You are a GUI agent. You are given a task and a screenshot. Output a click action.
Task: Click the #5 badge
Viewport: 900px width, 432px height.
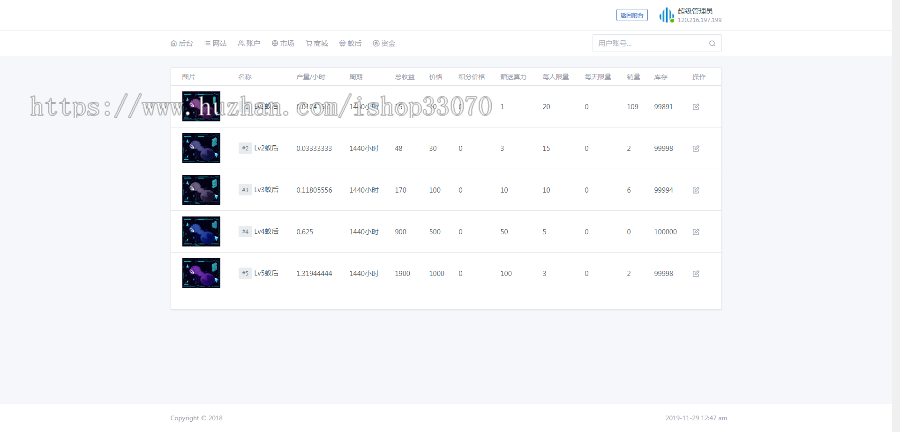(245, 274)
